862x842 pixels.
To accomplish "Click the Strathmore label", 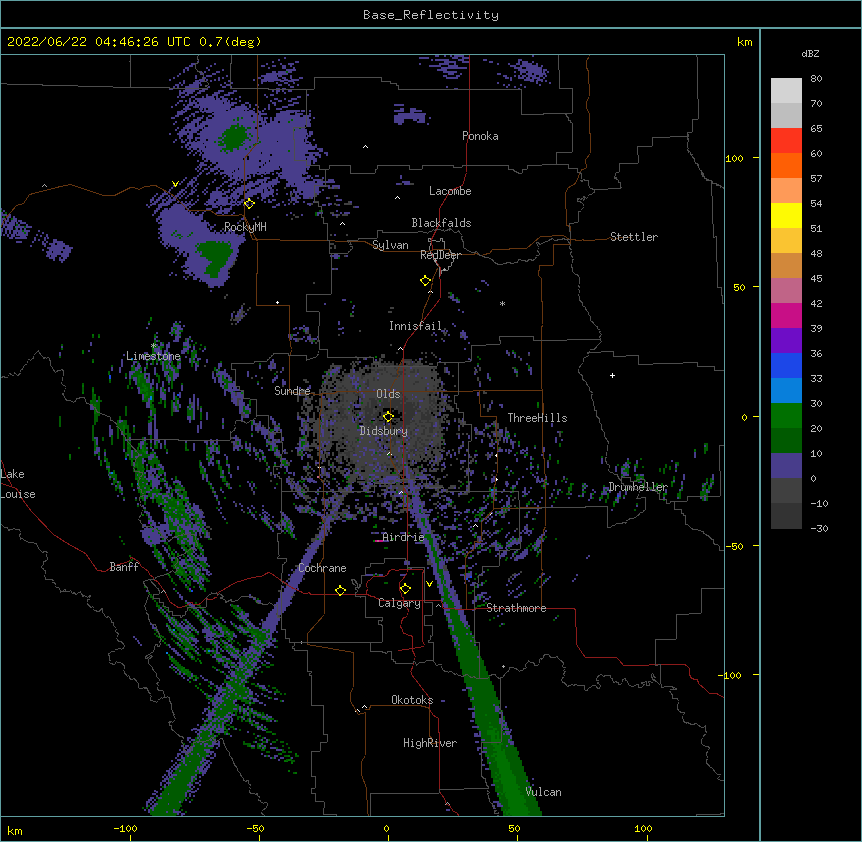I will coord(516,608).
